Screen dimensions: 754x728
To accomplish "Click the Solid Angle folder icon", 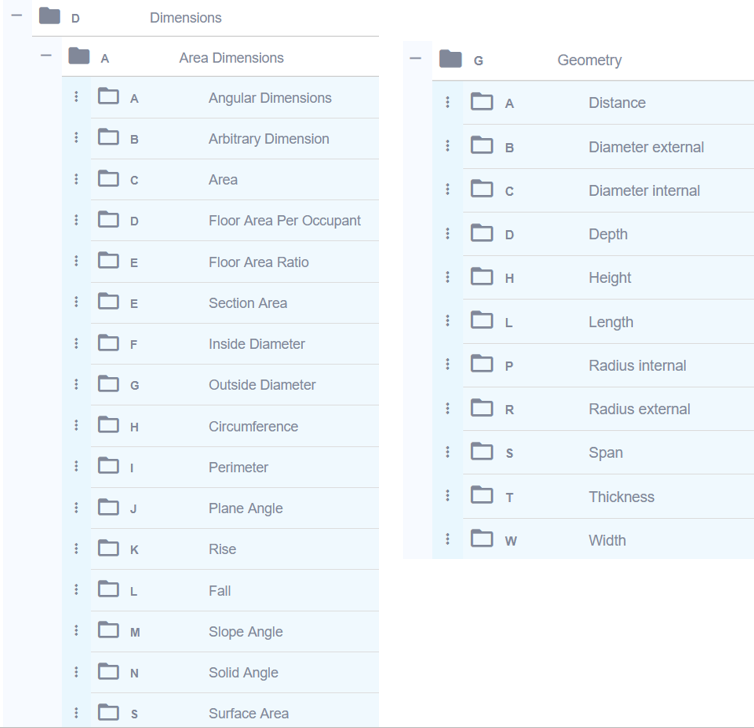I will [108, 671].
